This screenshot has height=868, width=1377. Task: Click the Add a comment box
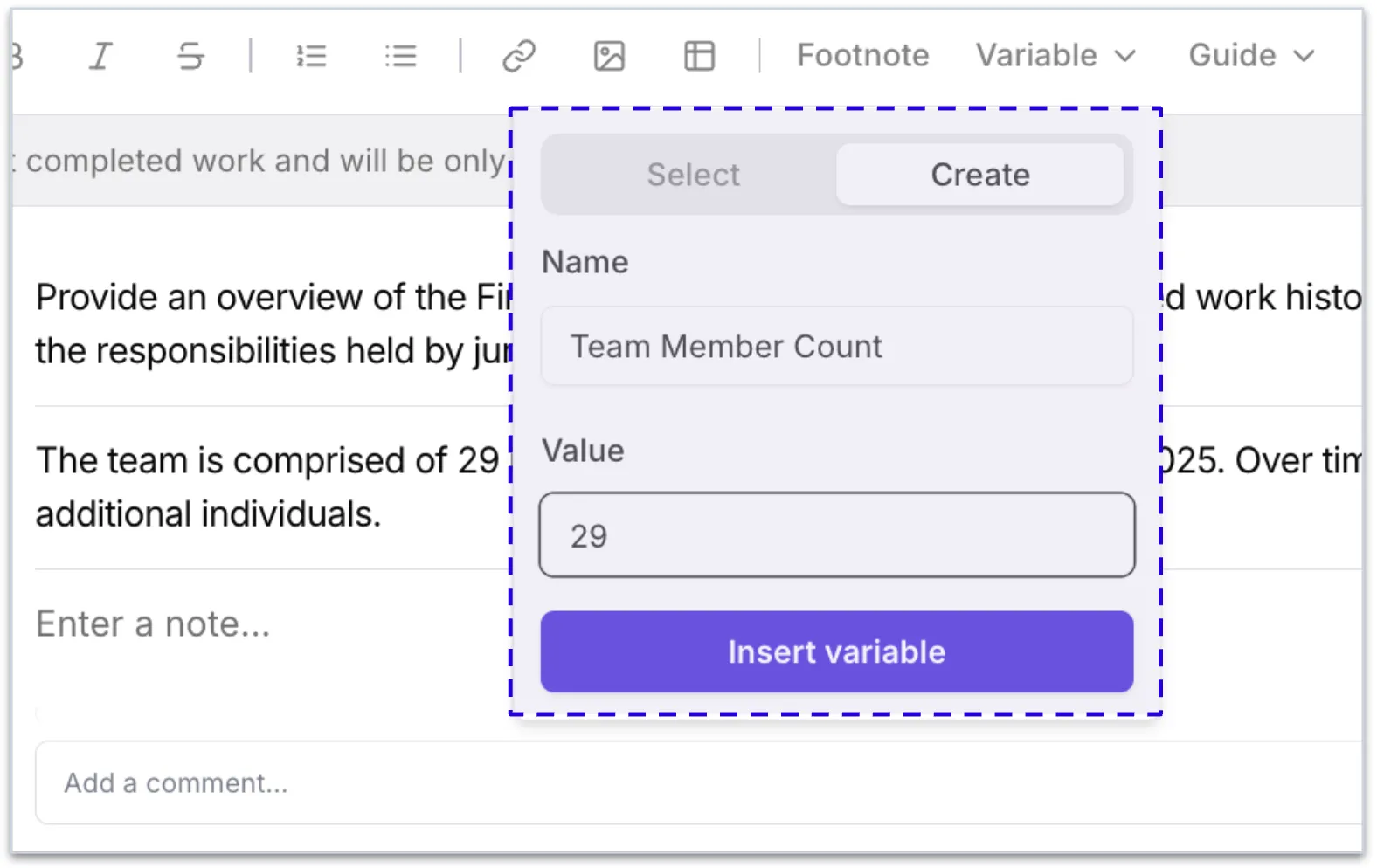click(x=699, y=782)
